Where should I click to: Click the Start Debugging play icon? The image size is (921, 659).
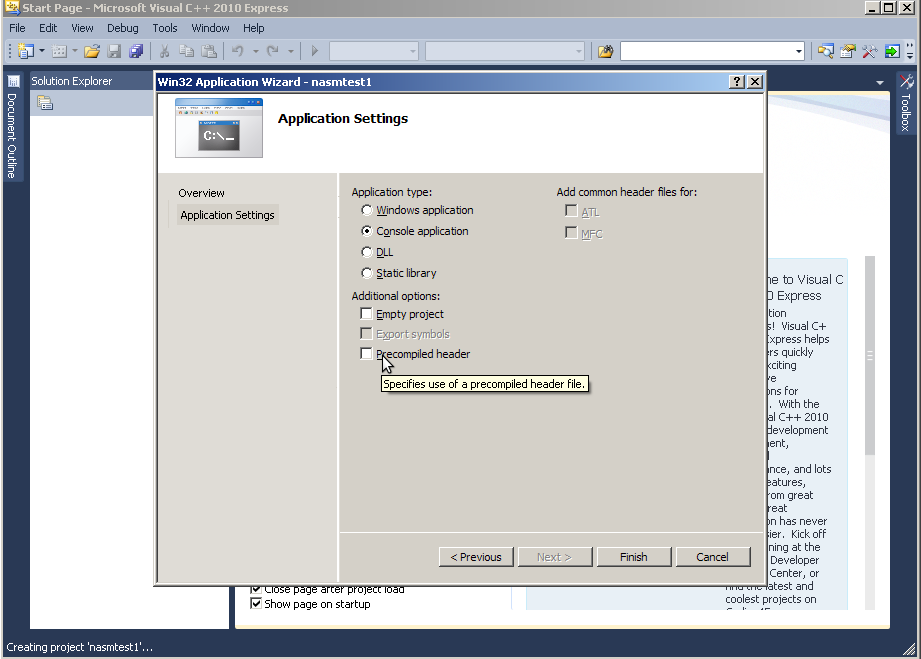(x=314, y=51)
